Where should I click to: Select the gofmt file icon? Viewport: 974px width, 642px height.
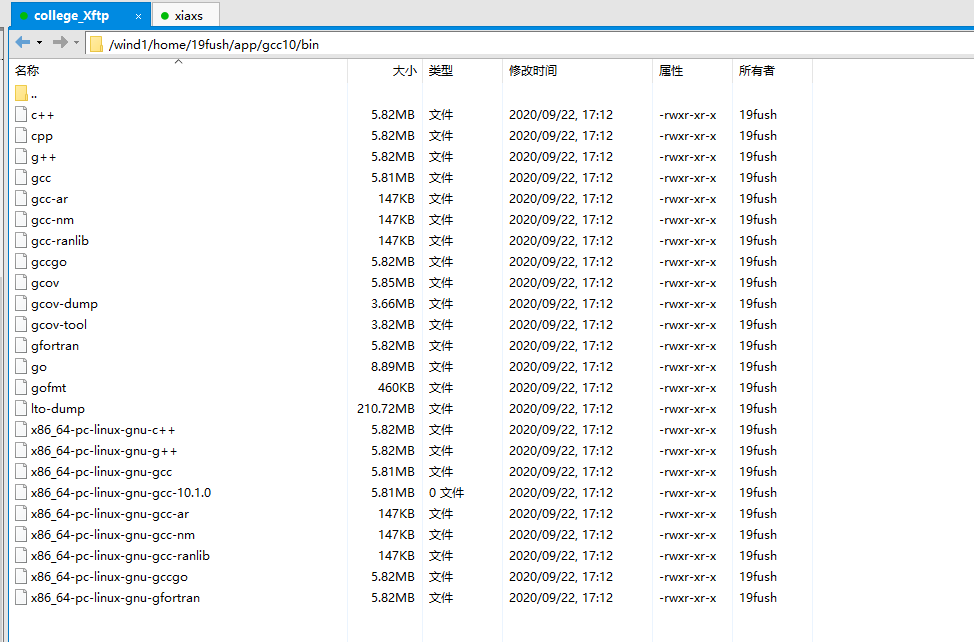(21, 387)
